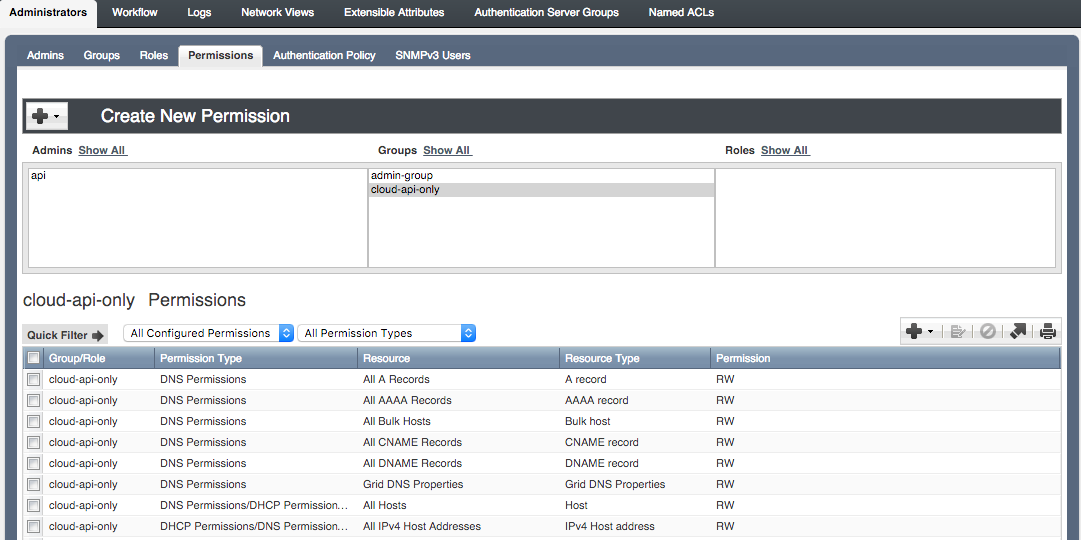1081x540 pixels.
Task: Click the All A Records resource cell
Action: tap(458, 379)
